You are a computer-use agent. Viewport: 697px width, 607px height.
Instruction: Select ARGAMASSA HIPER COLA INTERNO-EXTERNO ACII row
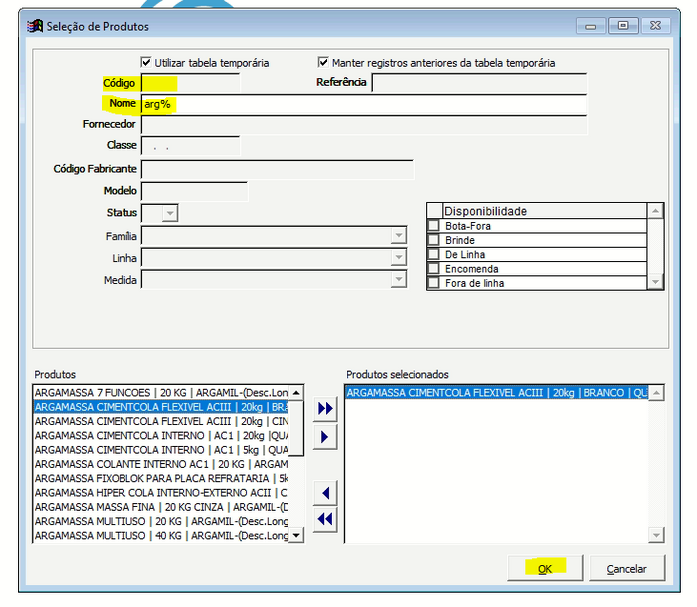tap(161, 493)
